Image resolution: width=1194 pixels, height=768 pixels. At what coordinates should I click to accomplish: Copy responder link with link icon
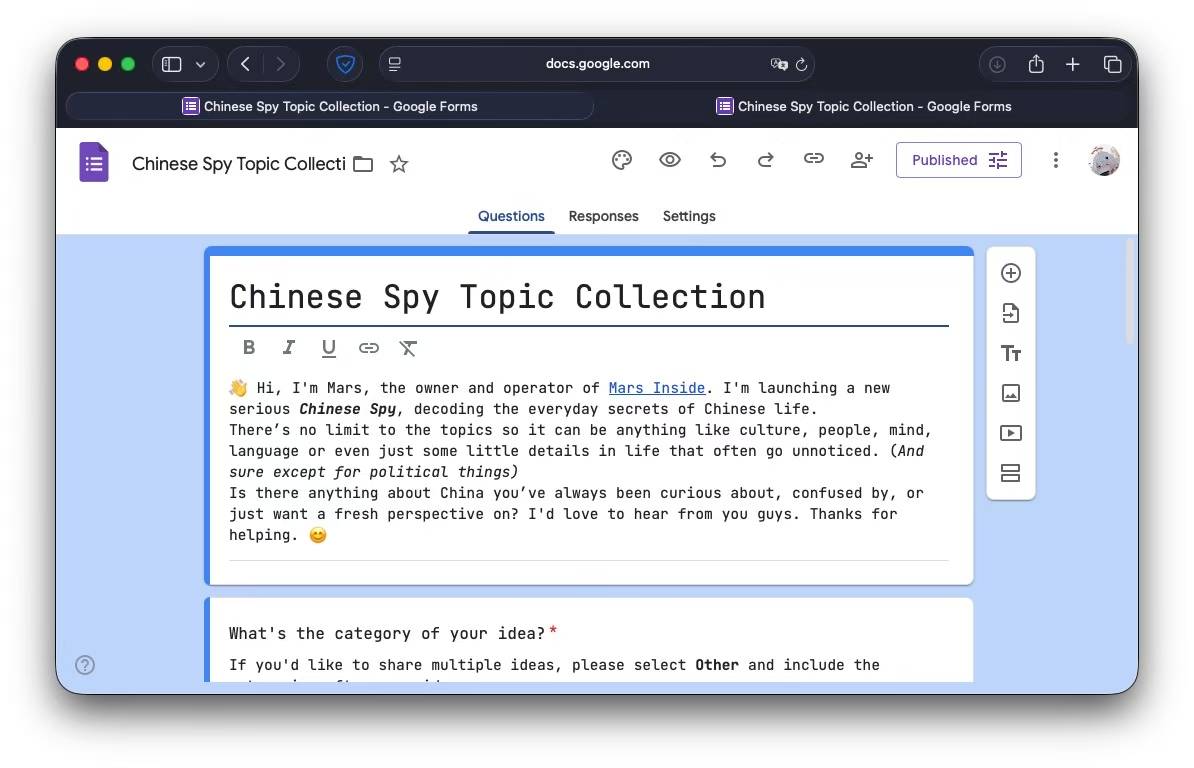tap(814, 160)
